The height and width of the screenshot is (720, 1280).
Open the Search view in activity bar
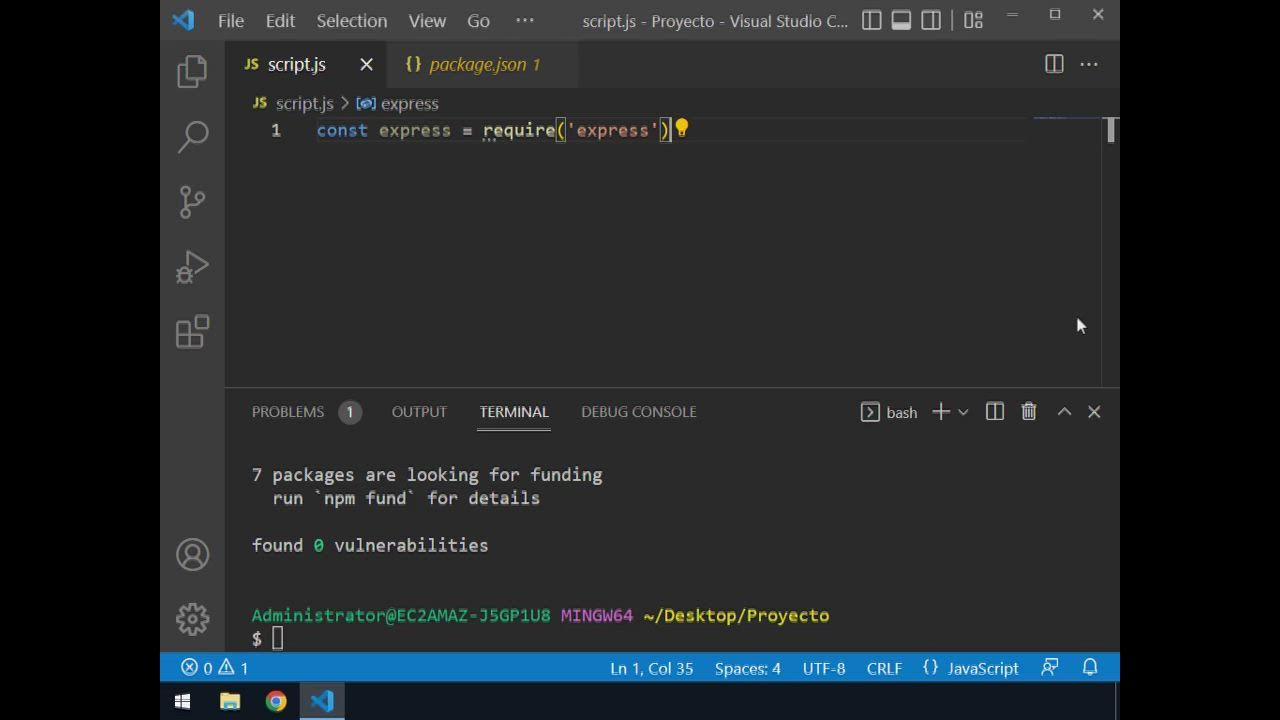(x=192, y=136)
